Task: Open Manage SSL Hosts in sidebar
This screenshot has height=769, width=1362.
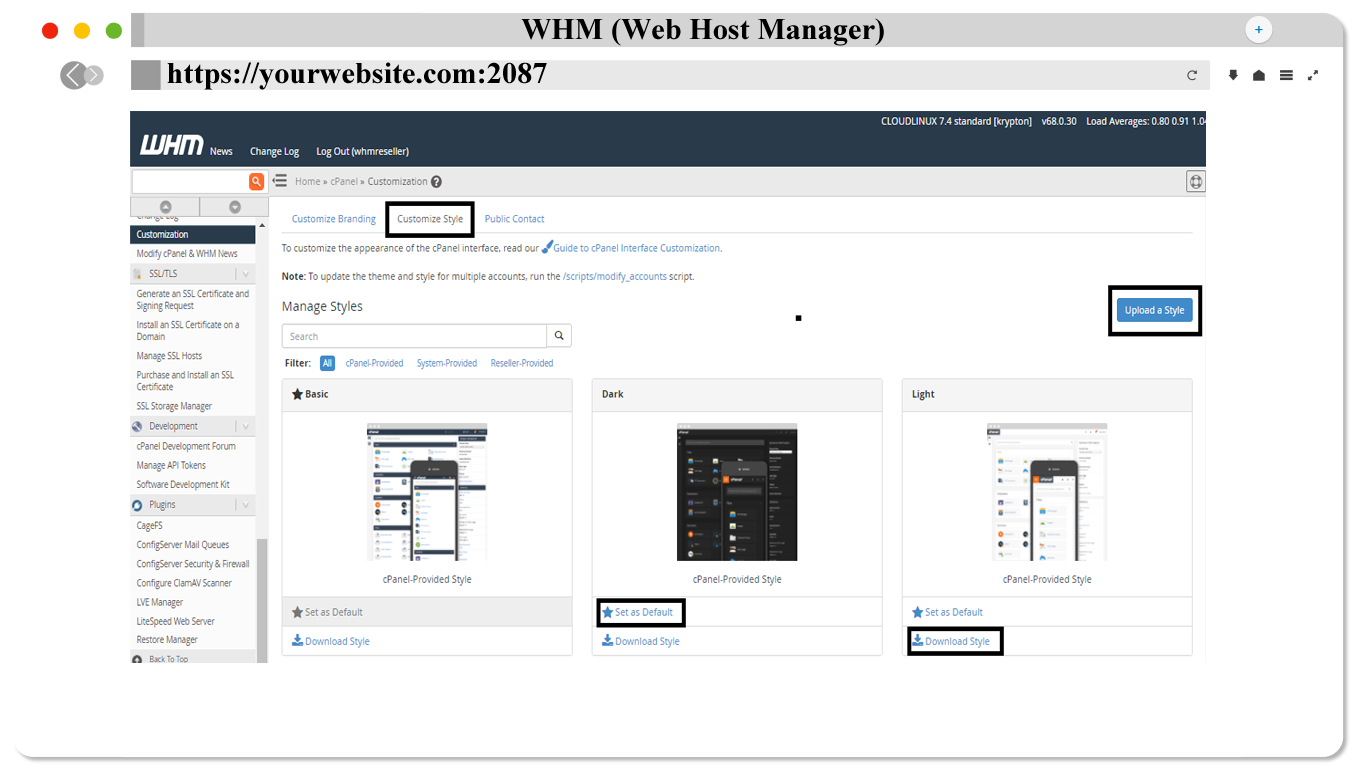Action: [169, 356]
